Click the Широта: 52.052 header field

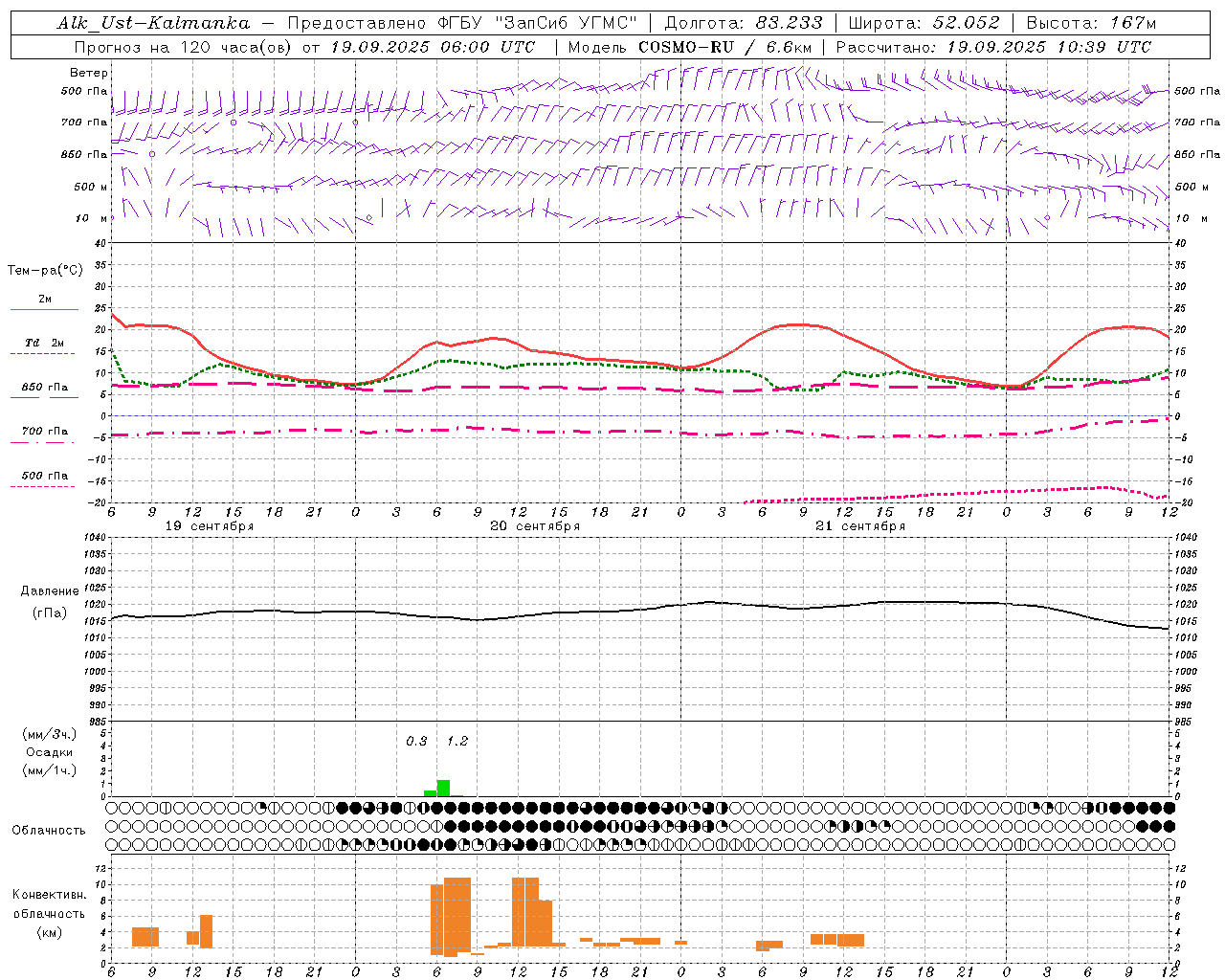pyautogui.click(x=924, y=23)
